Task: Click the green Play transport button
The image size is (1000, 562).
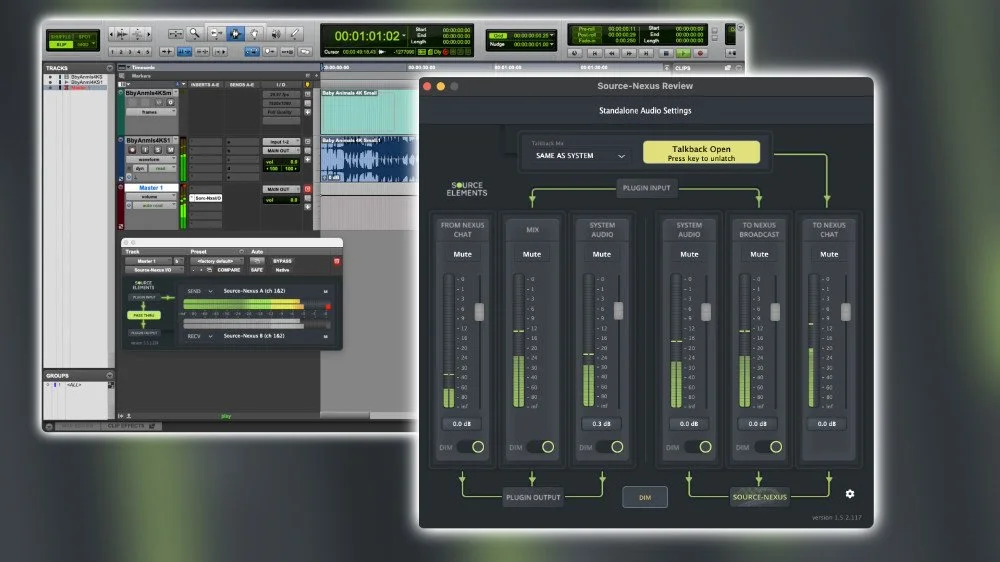Action: click(683, 54)
